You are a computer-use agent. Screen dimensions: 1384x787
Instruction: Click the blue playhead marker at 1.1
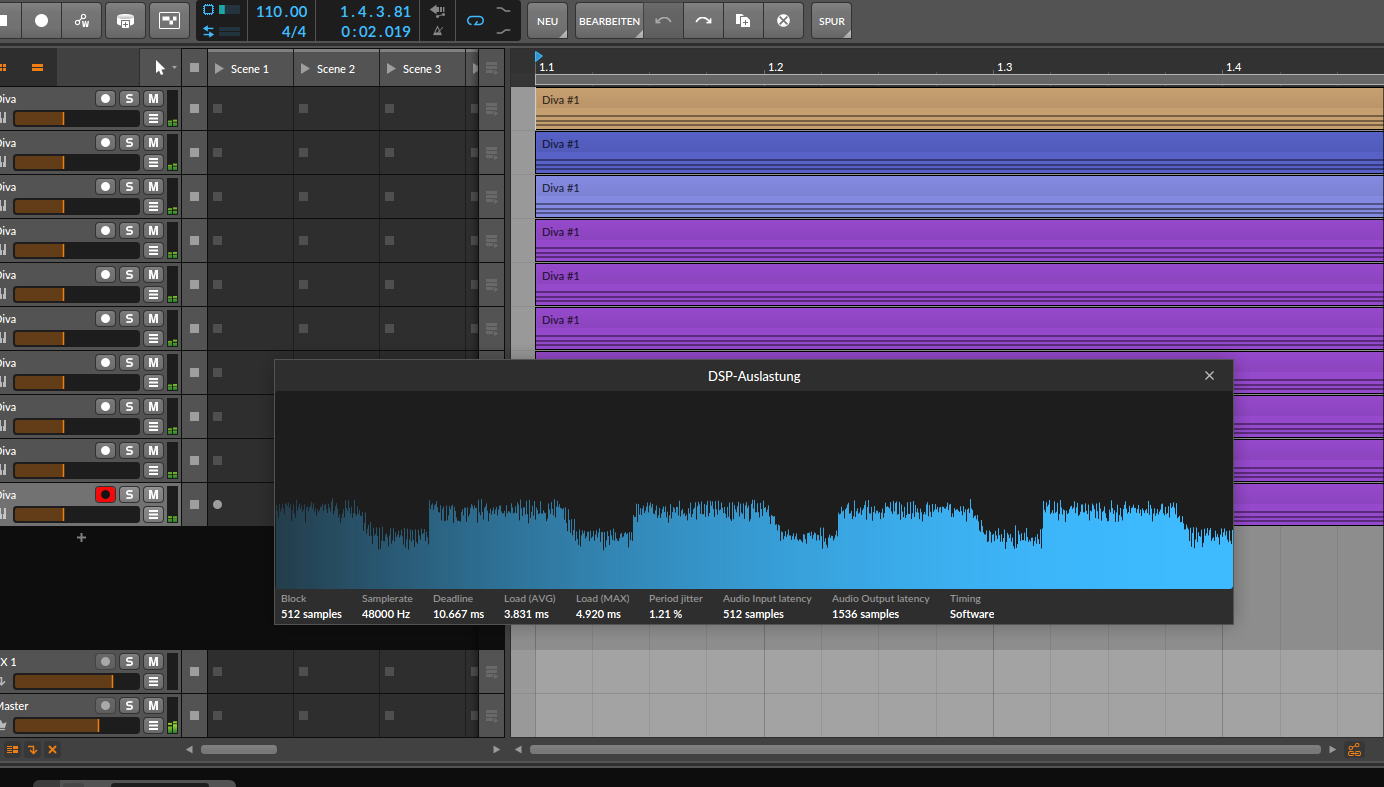coord(539,57)
